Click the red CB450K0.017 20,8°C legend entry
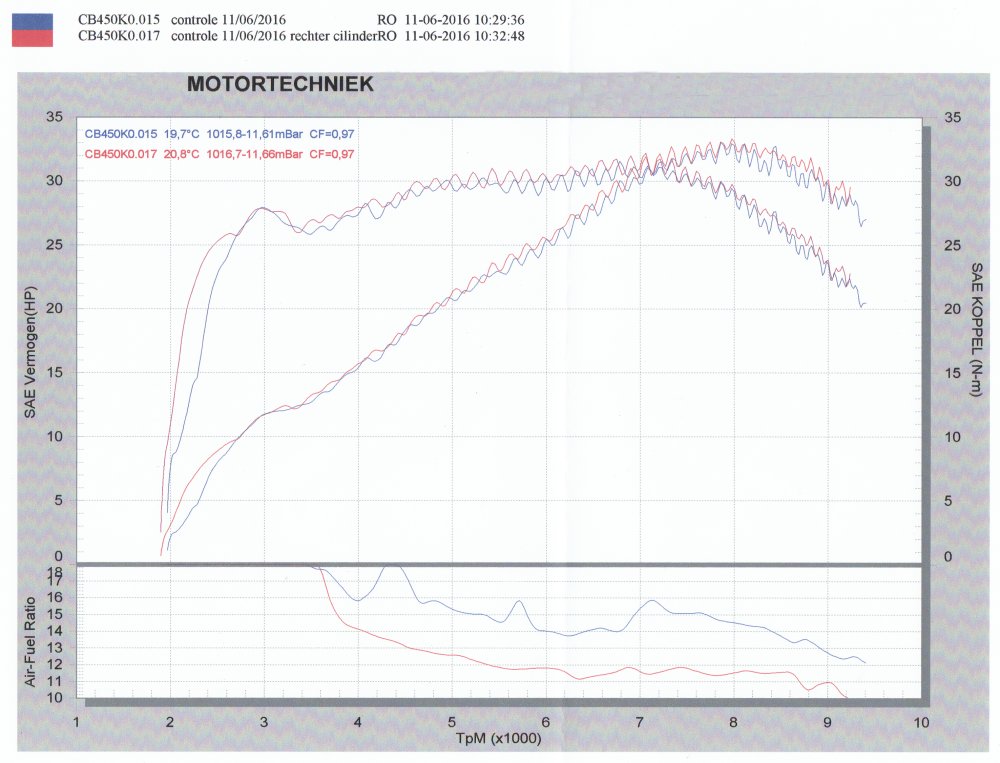 click(x=219, y=154)
